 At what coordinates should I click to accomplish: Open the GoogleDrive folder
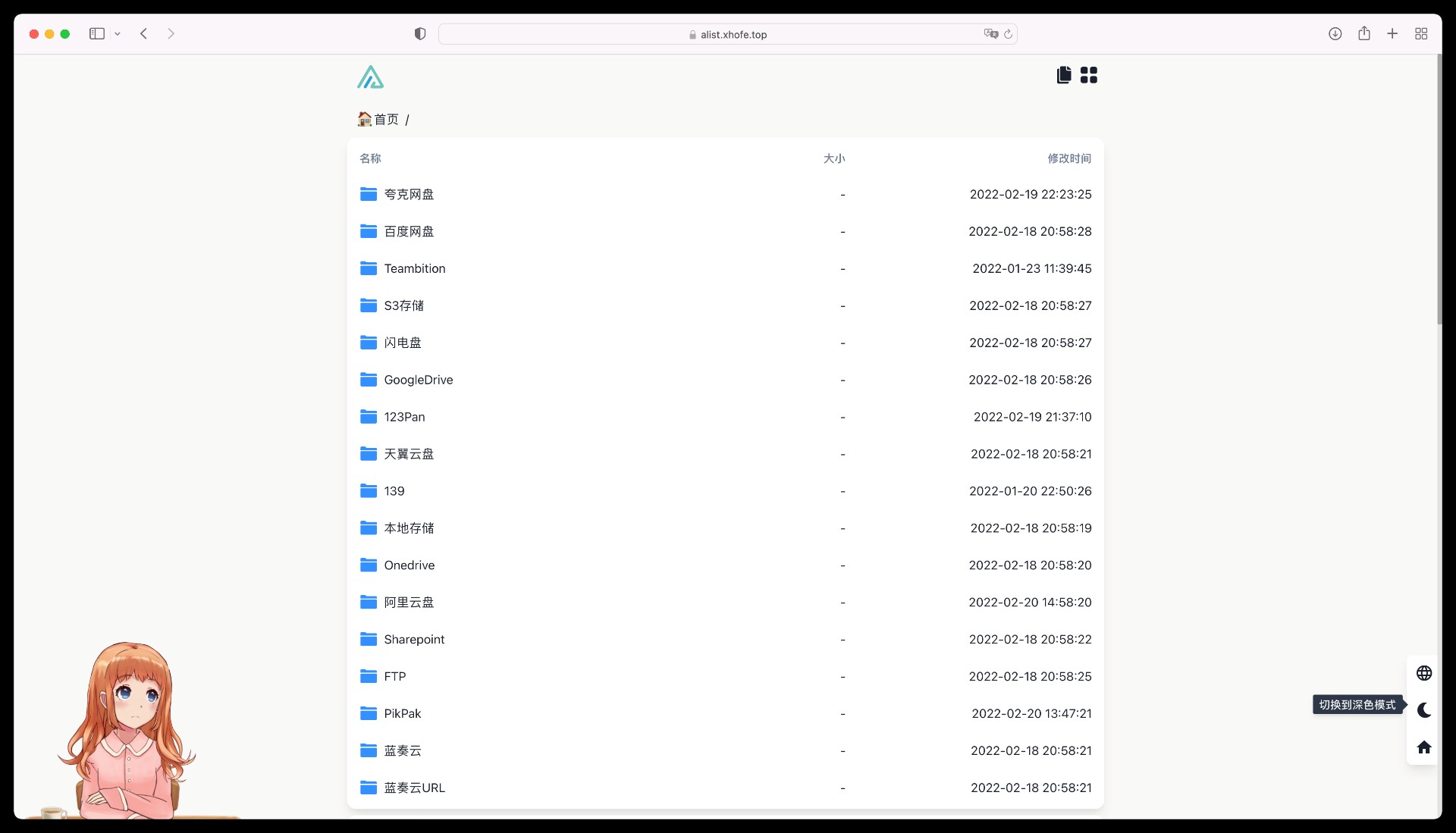418,380
